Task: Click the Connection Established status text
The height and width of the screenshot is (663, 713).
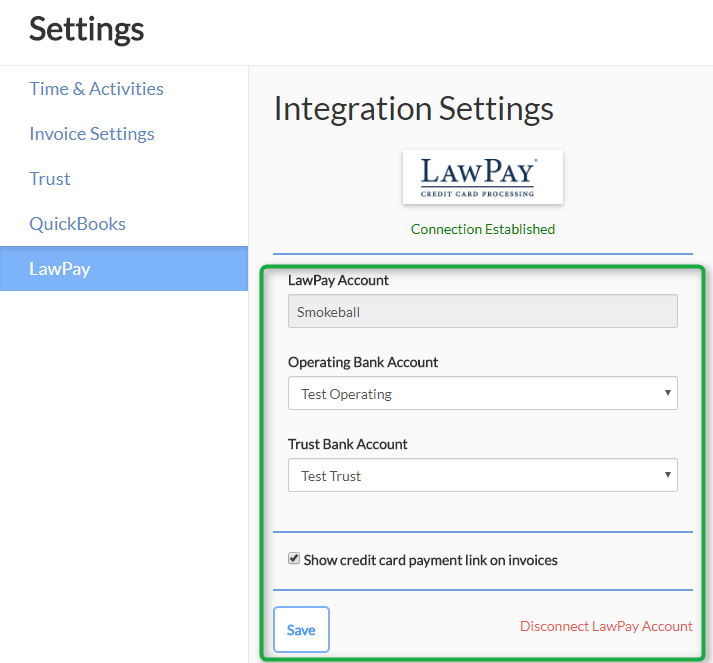Action: coord(482,229)
